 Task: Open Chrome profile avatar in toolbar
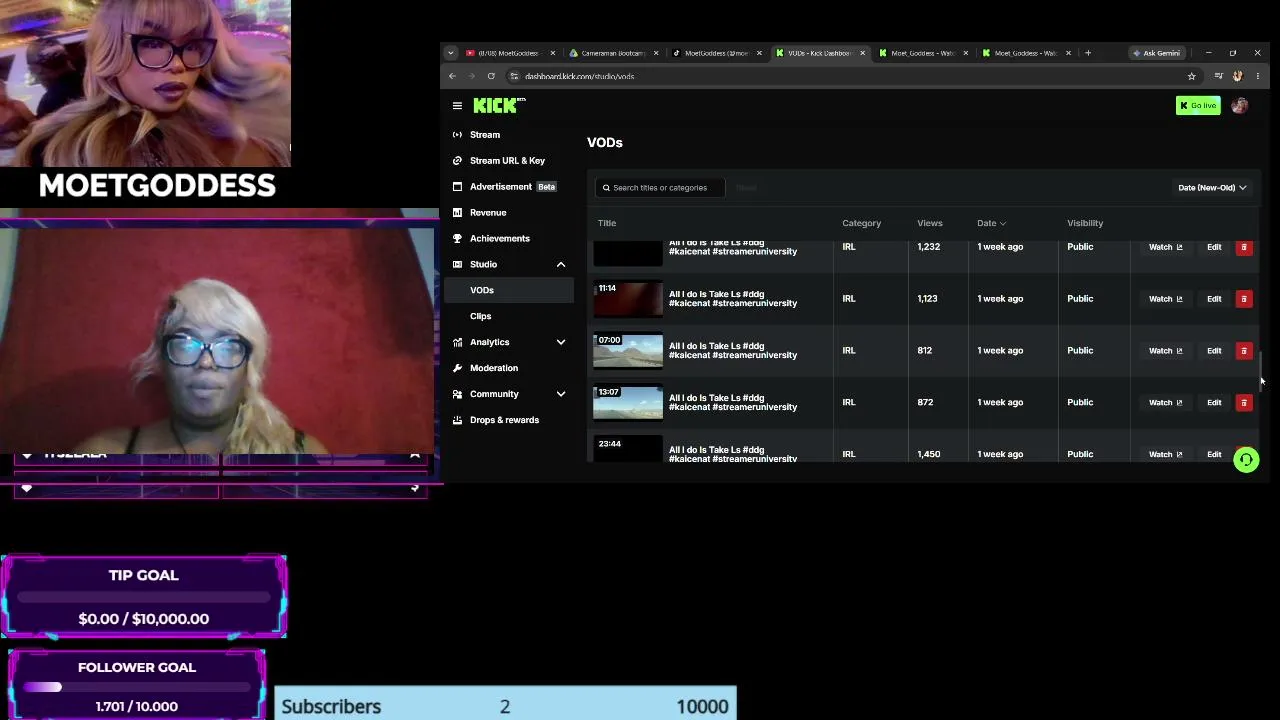[1238, 76]
